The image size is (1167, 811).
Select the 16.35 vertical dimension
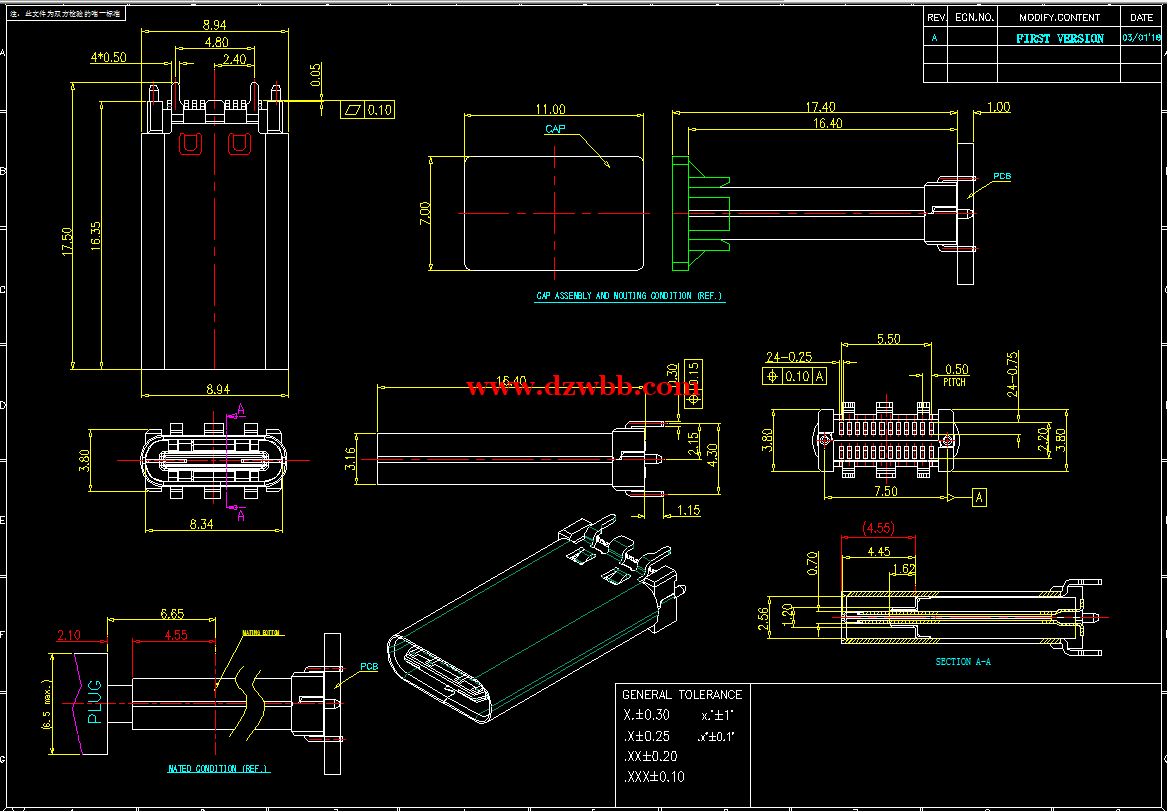95,237
